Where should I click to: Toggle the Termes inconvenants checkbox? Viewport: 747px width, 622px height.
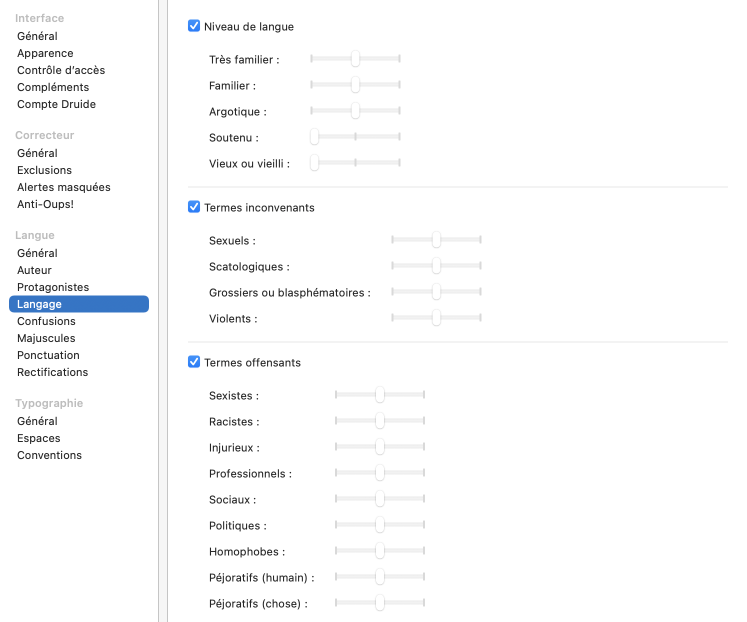click(194, 207)
